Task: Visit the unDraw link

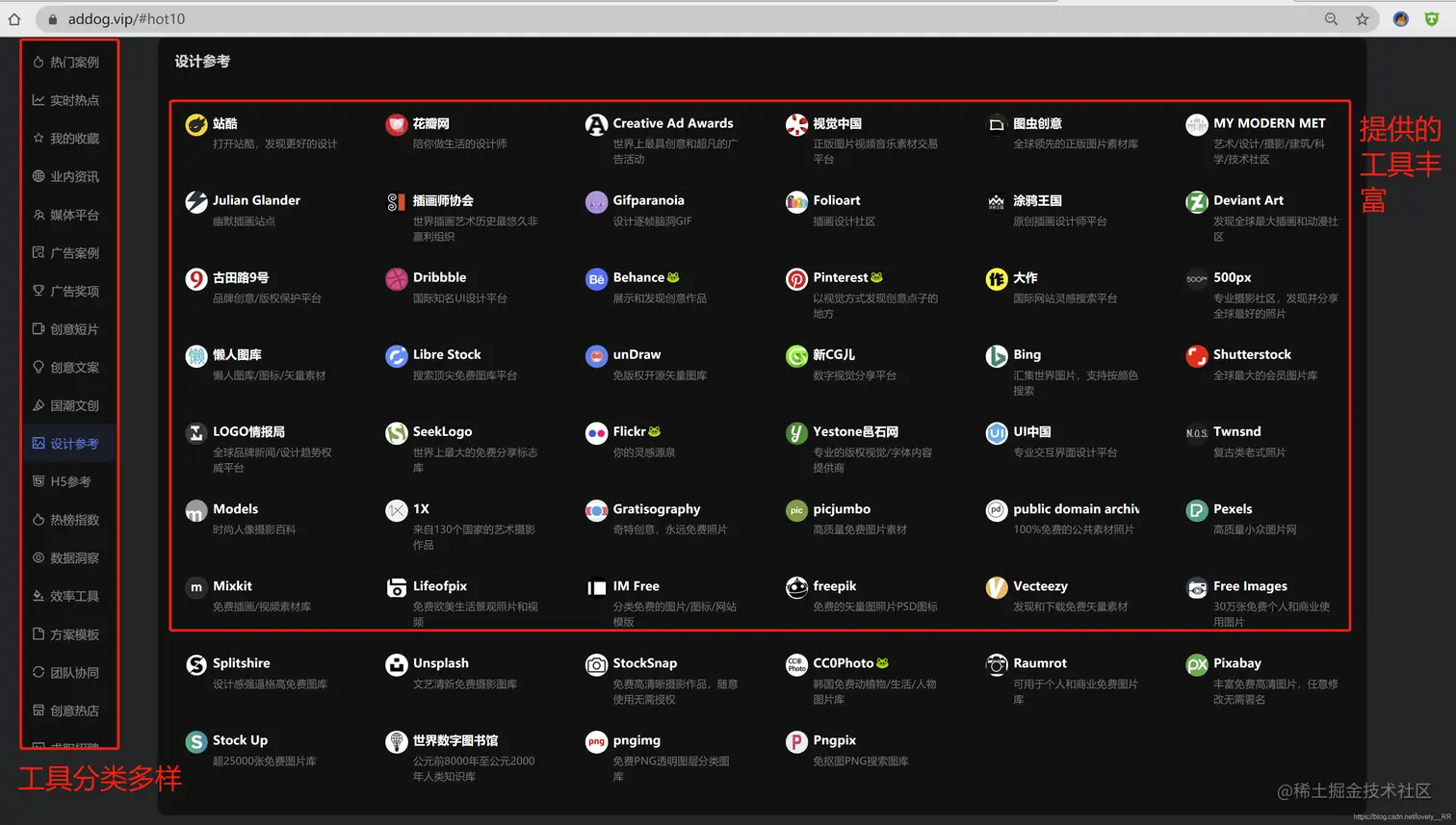Action: coord(637,354)
